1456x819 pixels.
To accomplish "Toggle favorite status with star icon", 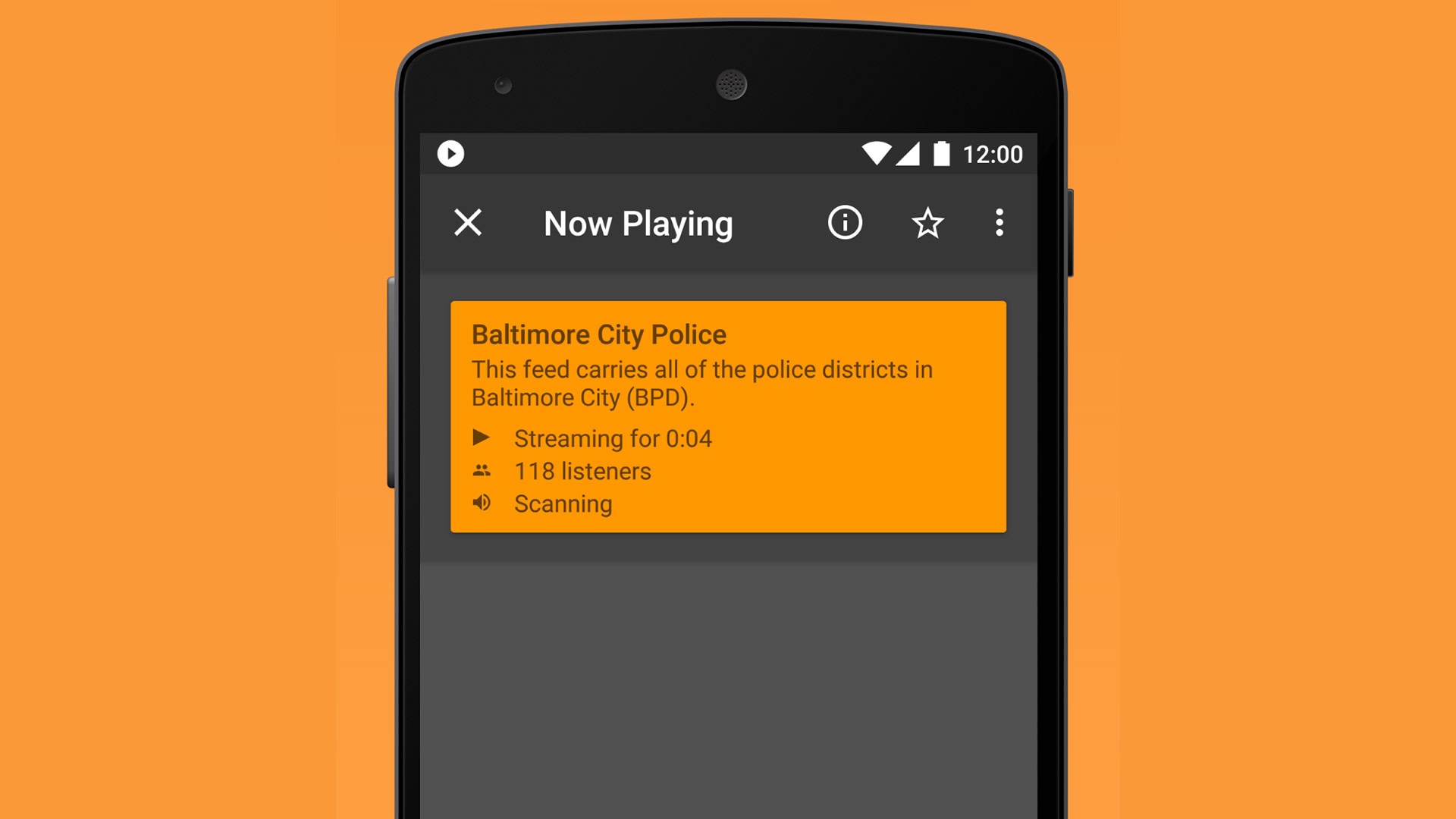I will [x=928, y=223].
